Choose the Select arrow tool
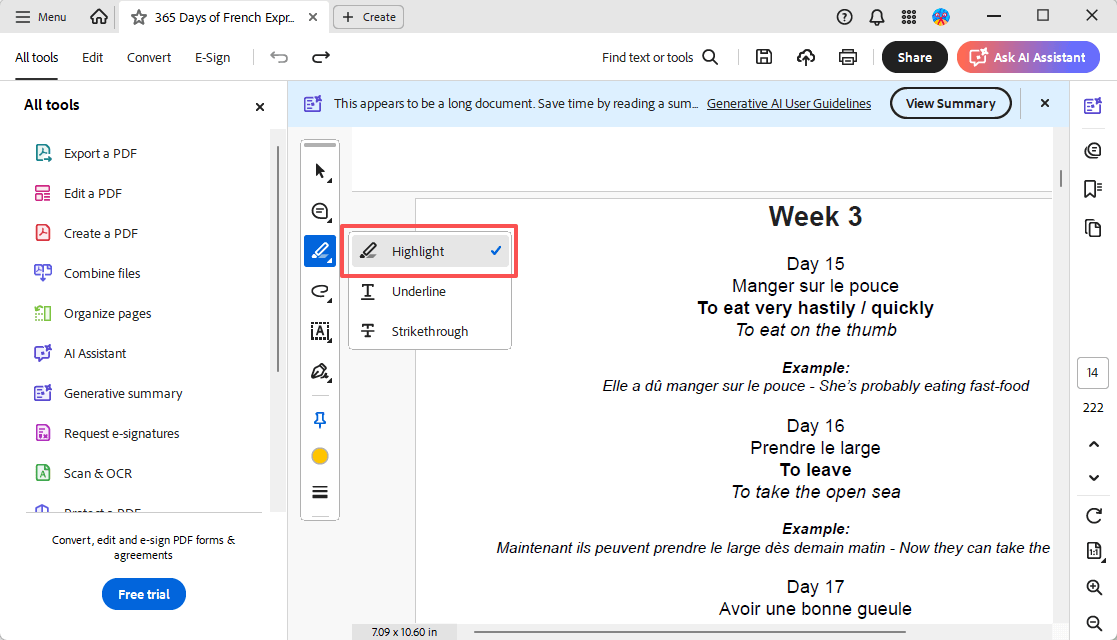 pos(320,172)
